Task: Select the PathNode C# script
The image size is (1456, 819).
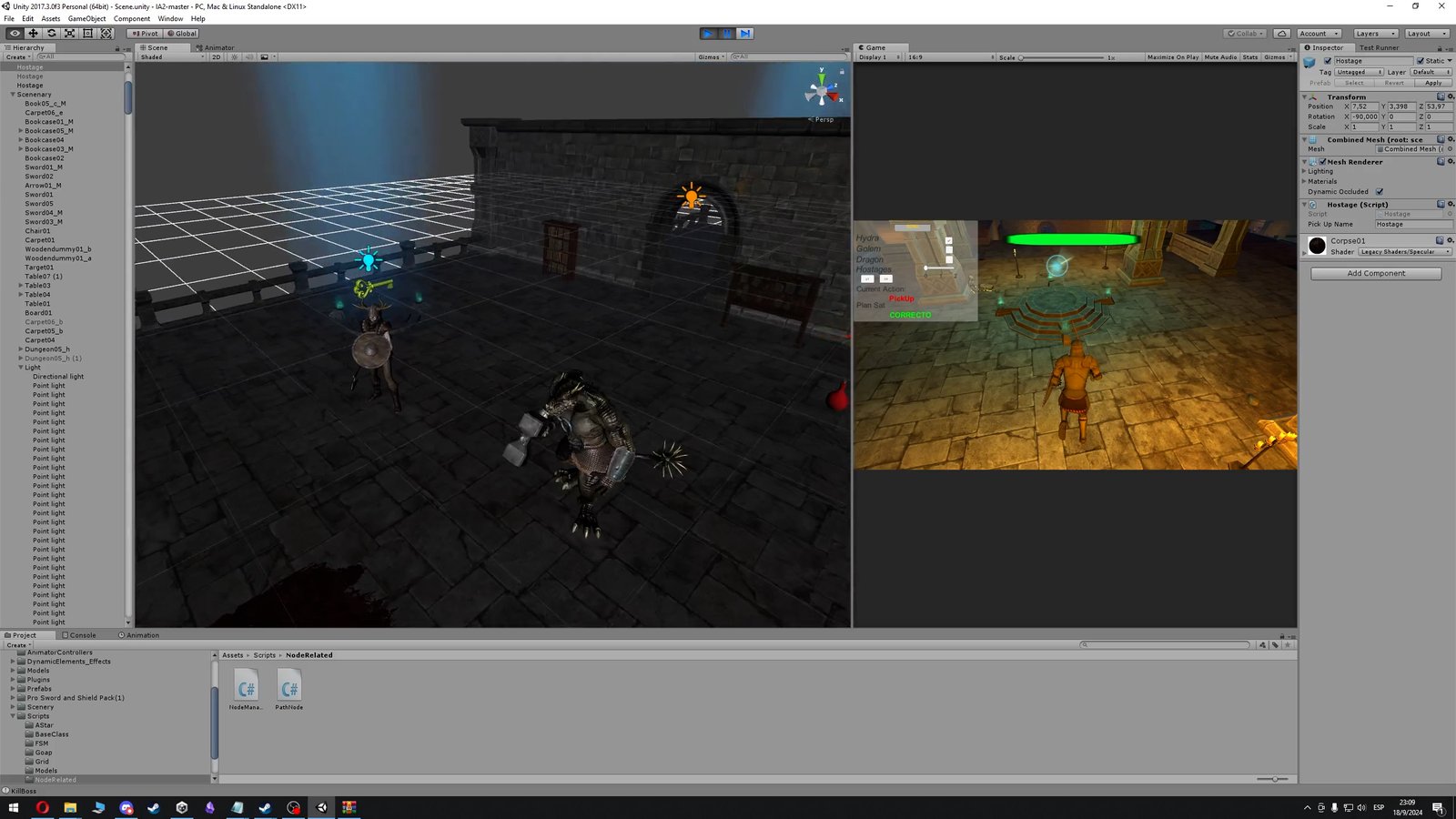Action: pyautogui.click(x=289, y=689)
